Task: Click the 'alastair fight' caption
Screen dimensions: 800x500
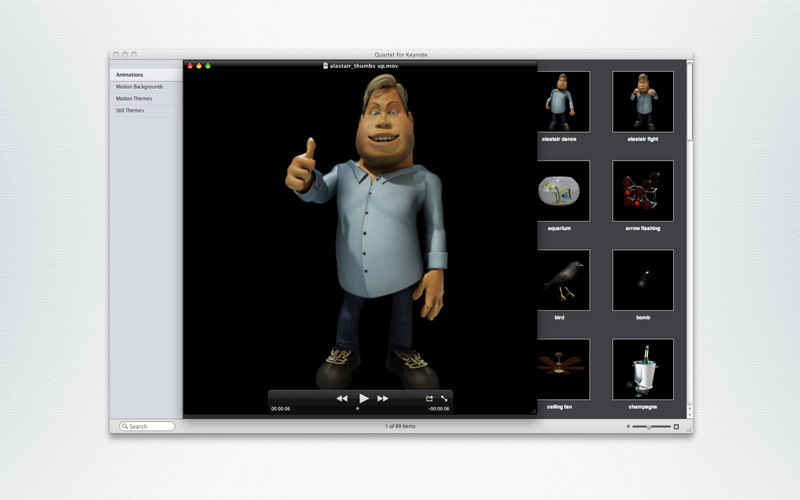Action: [x=643, y=139]
